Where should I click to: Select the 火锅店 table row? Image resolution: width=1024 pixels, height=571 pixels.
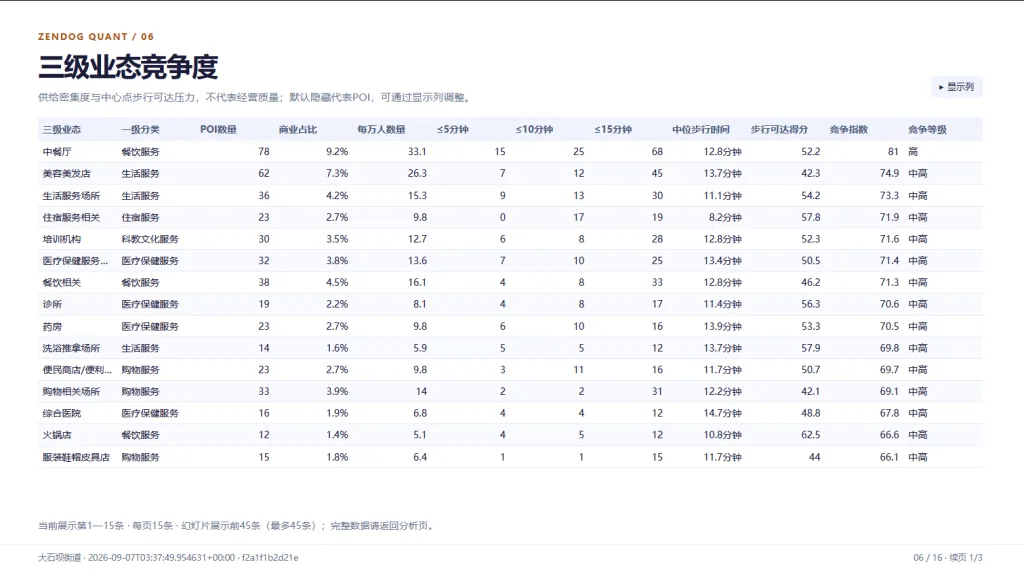point(510,435)
